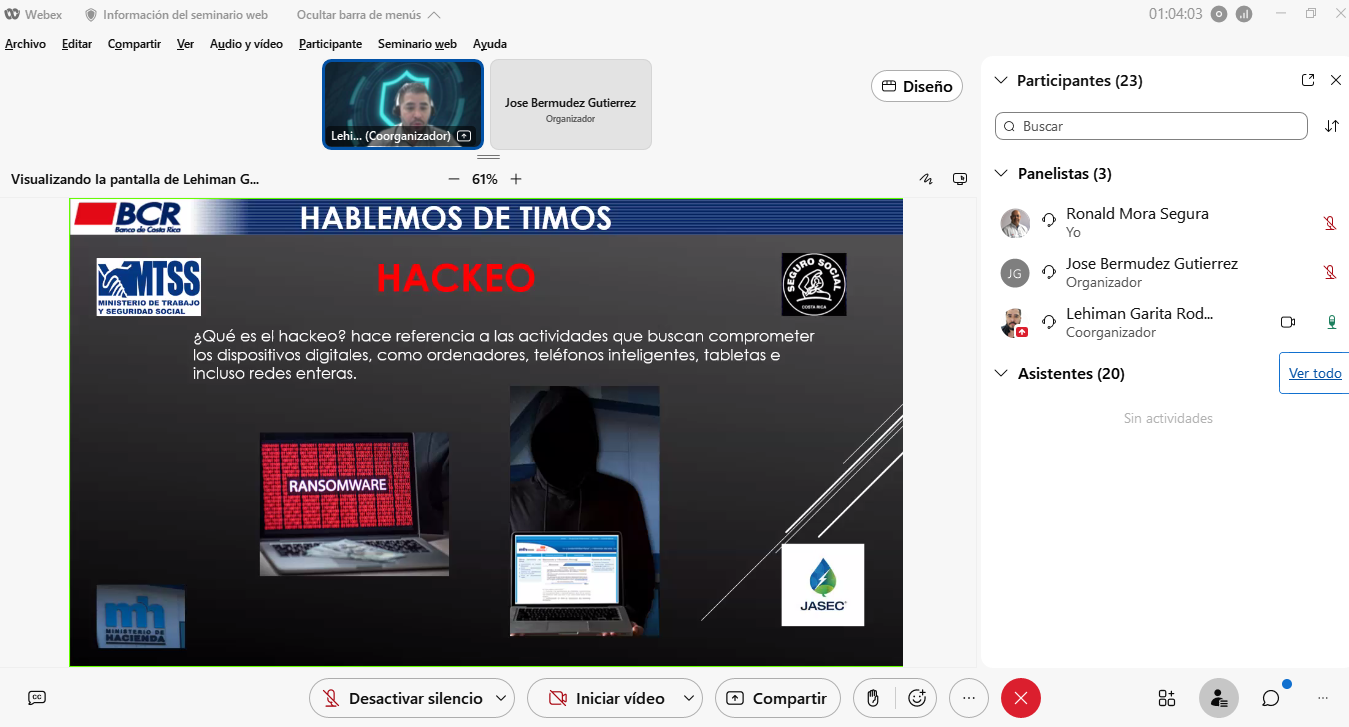Leave the webinar with the red X button
The image size is (1349, 727).
1021,699
